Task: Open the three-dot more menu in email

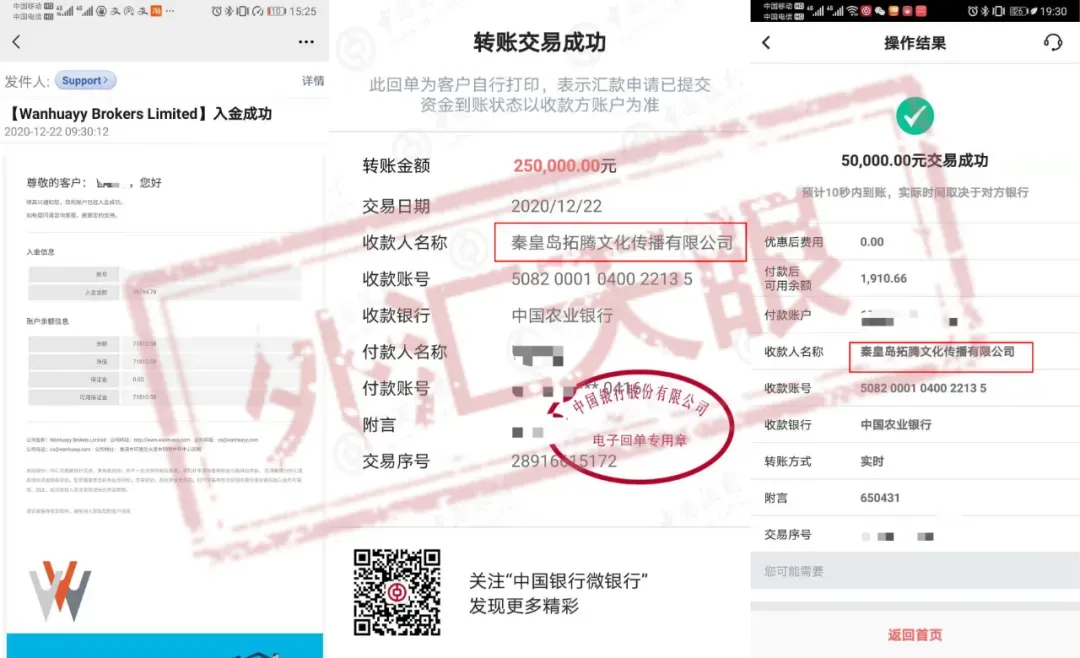Action: coord(306,42)
